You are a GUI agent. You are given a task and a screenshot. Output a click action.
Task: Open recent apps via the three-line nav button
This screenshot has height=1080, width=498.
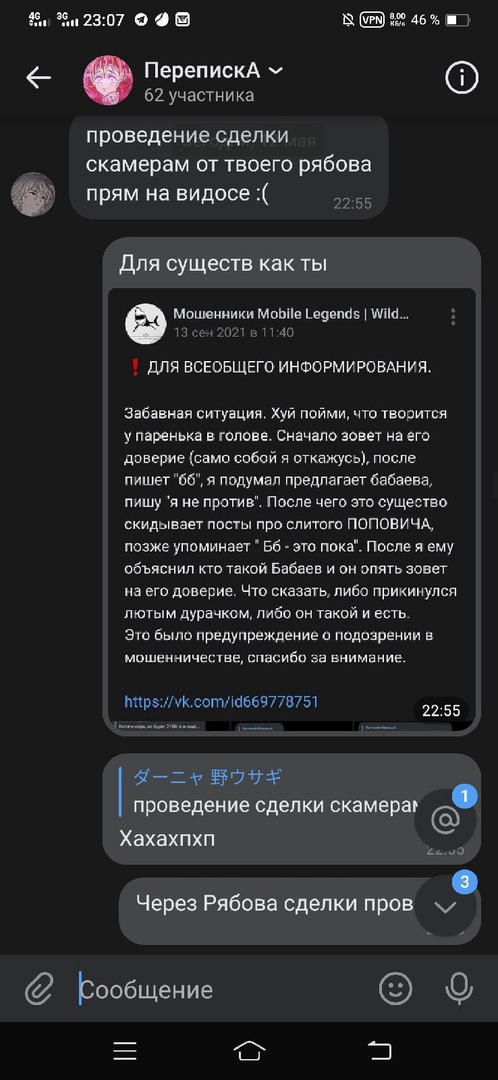[125, 1050]
